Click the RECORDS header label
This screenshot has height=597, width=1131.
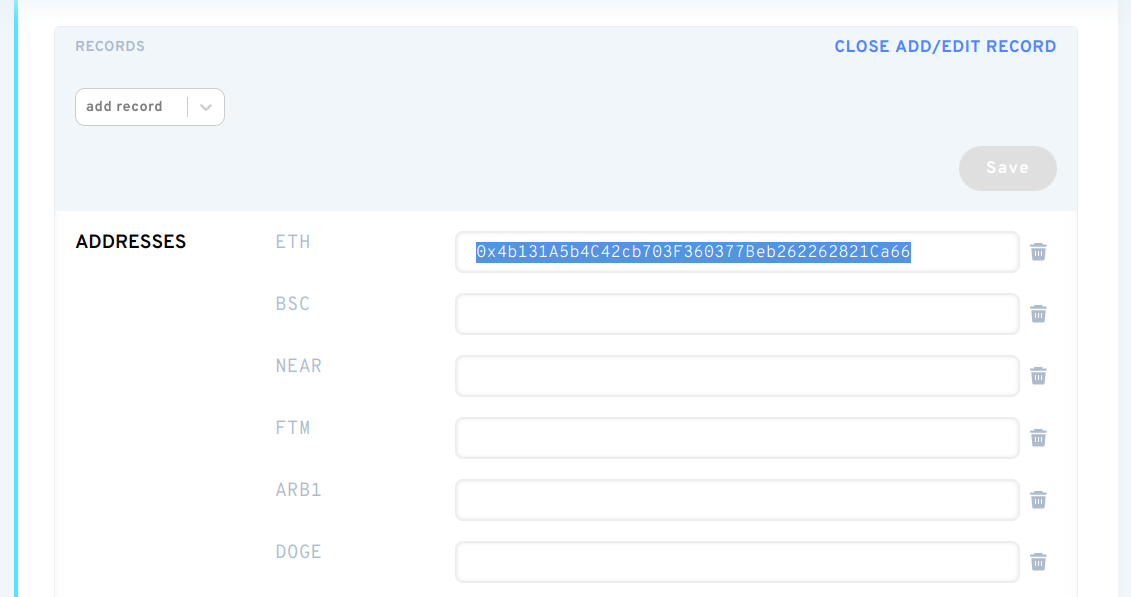[x=110, y=47]
